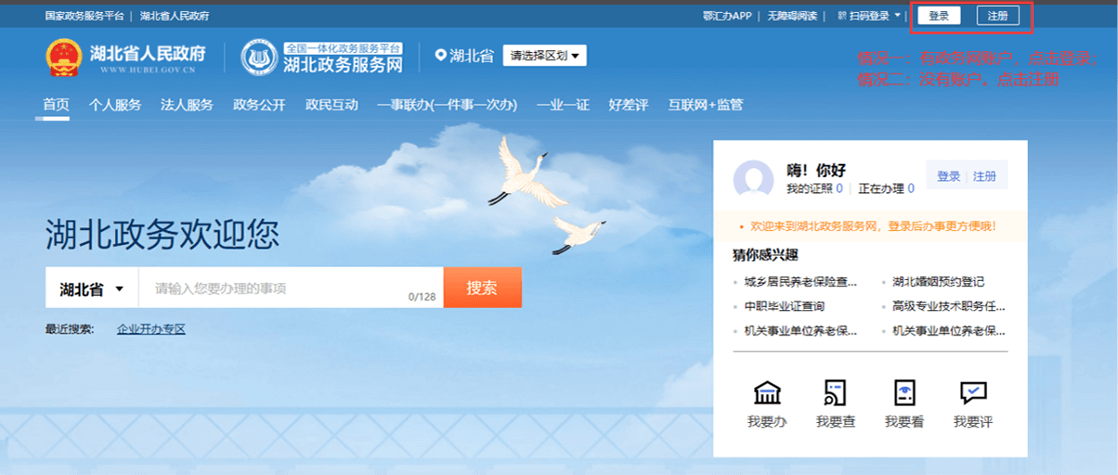Enable 无障碍阅读 mode

(x=791, y=16)
